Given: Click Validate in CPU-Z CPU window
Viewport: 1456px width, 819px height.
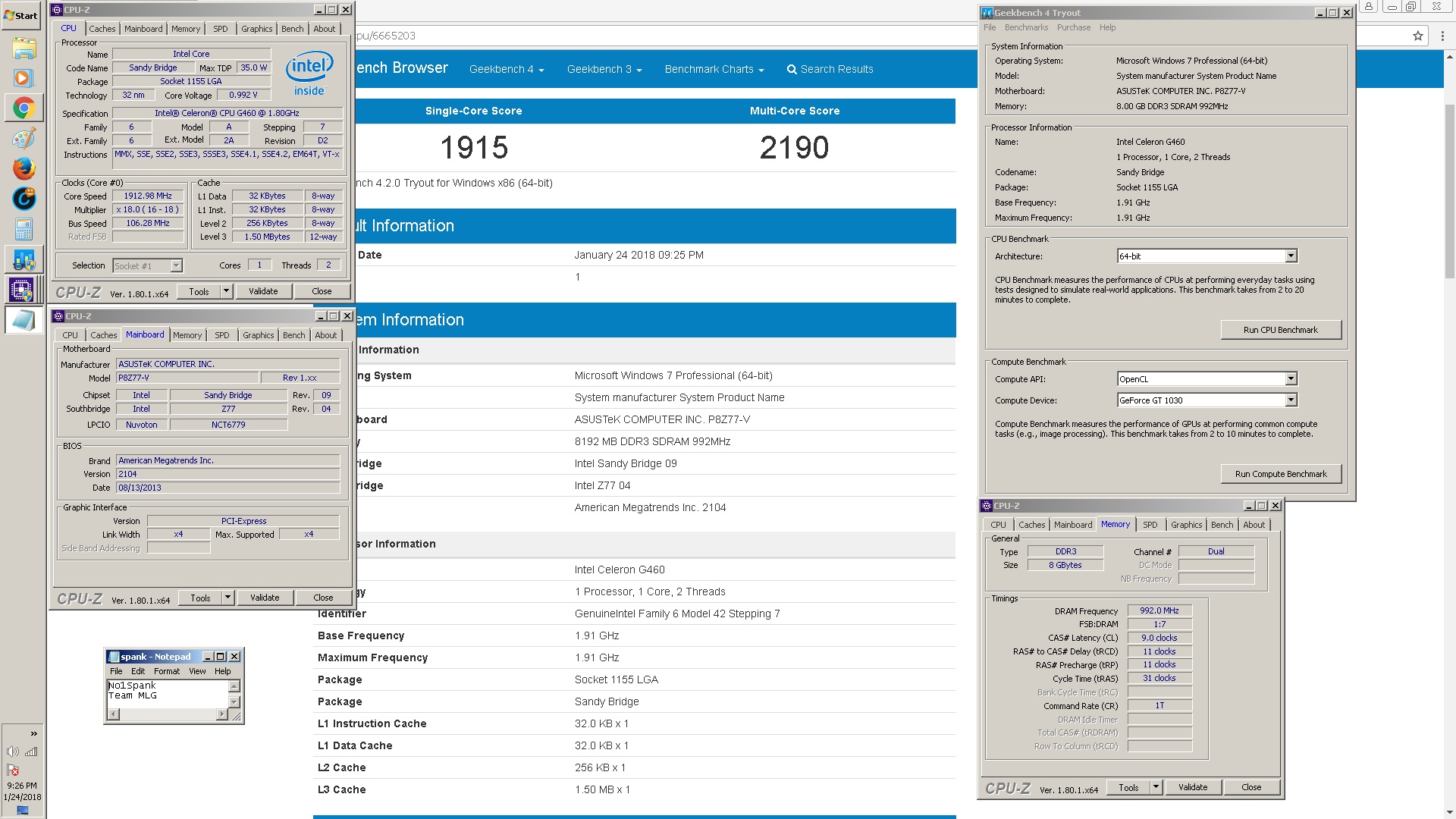Looking at the screenshot, I should [x=263, y=291].
